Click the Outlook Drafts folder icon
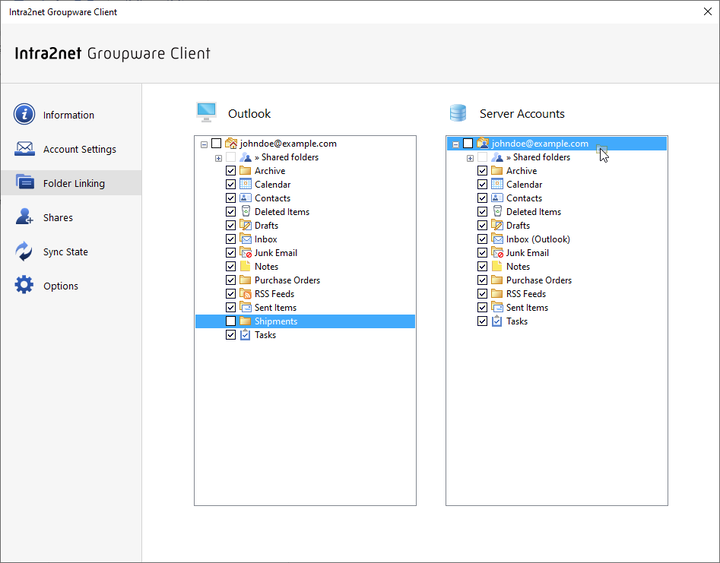Viewport: 720px width, 563px height. click(246, 225)
